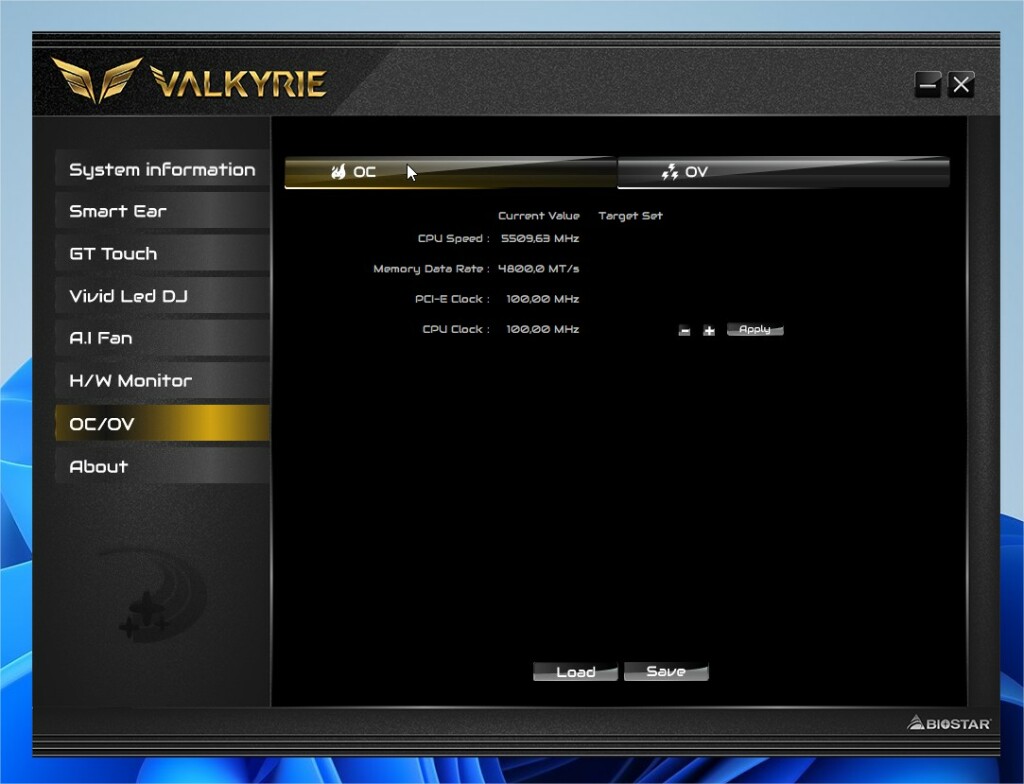The width and height of the screenshot is (1024, 784).
Task: Decrease CPU Clock with minus button
Action: (684, 331)
